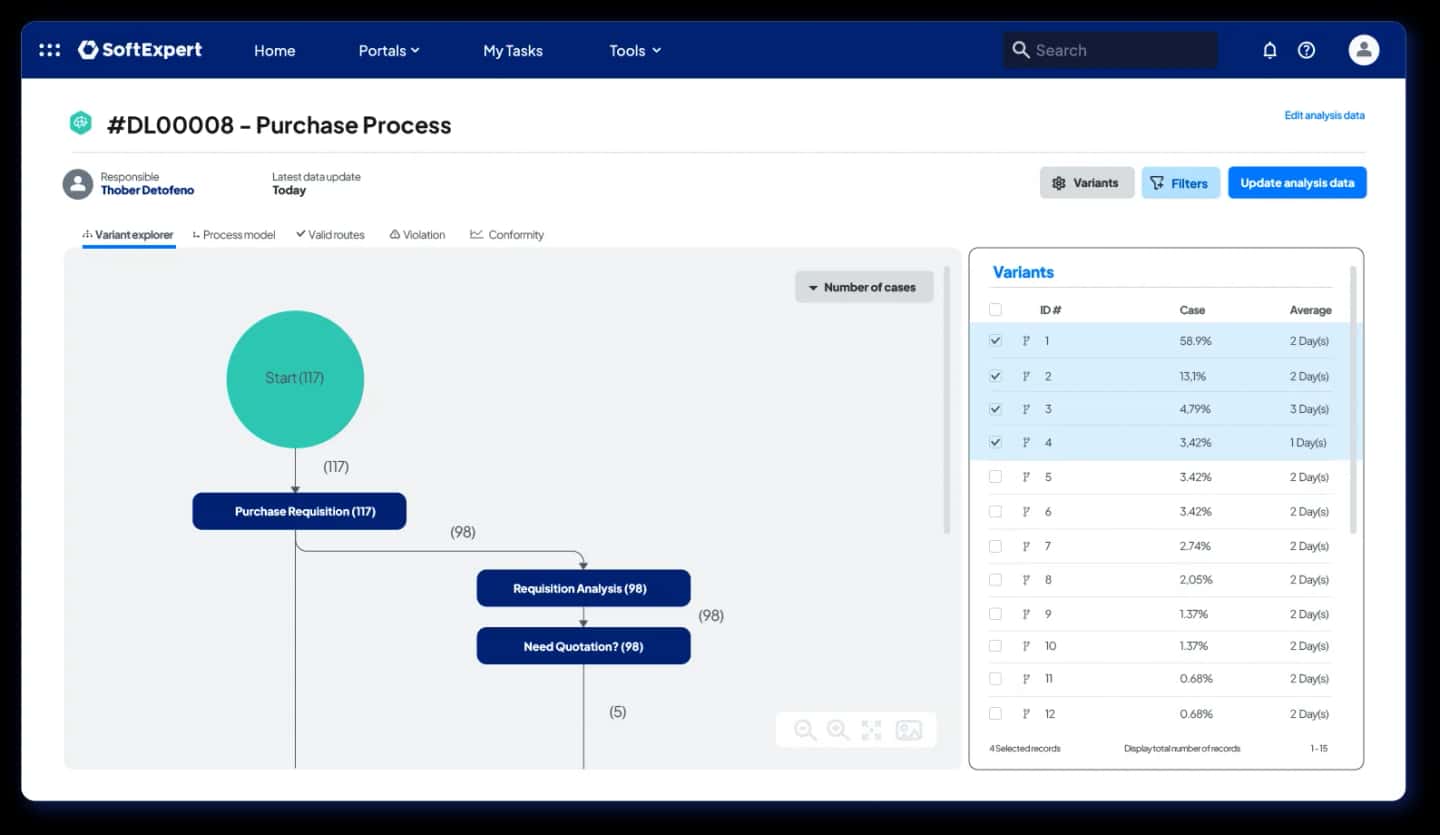Expand the Tools menu dropdown

click(x=635, y=50)
